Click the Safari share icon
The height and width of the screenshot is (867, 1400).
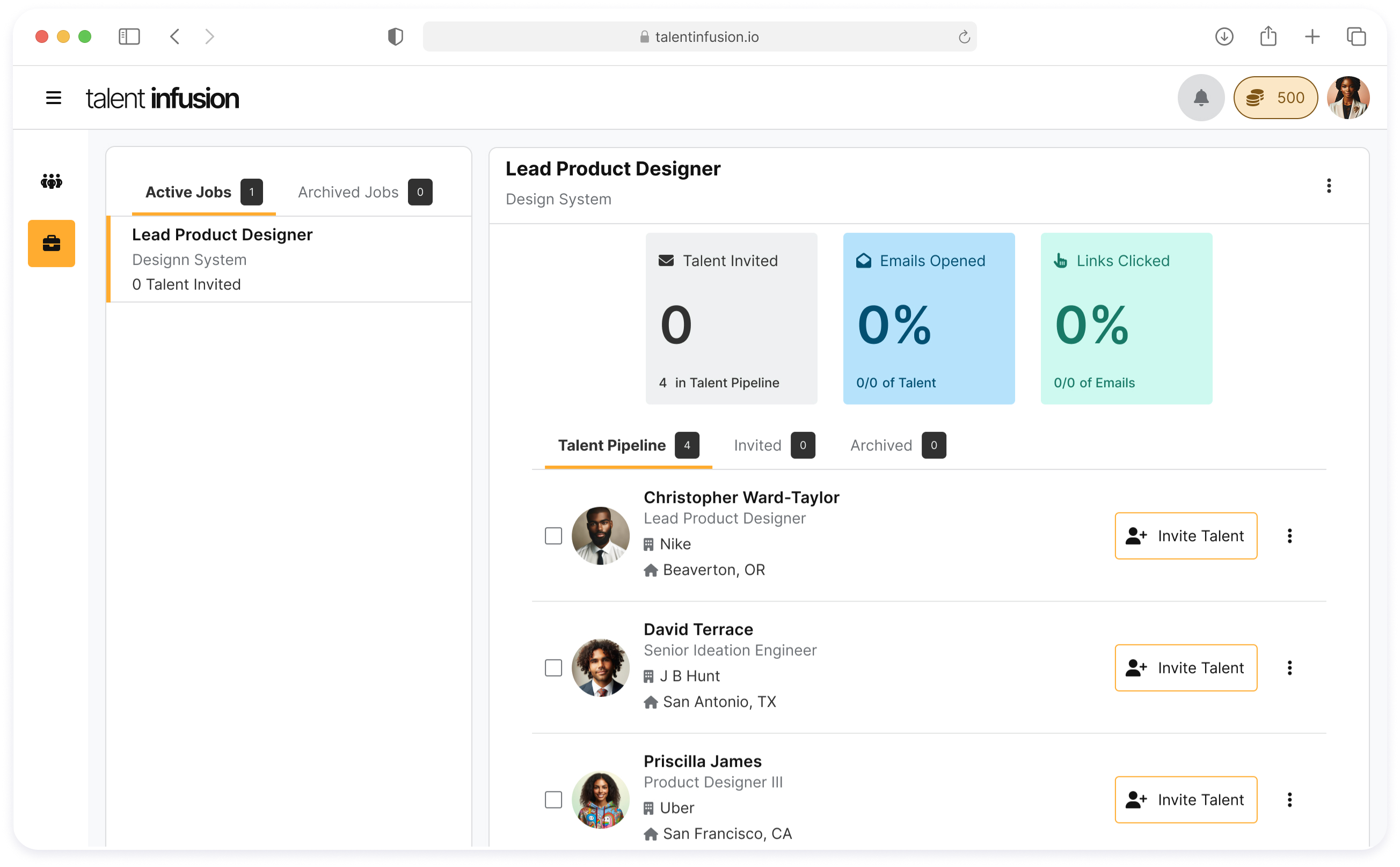[x=1268, y=36]
